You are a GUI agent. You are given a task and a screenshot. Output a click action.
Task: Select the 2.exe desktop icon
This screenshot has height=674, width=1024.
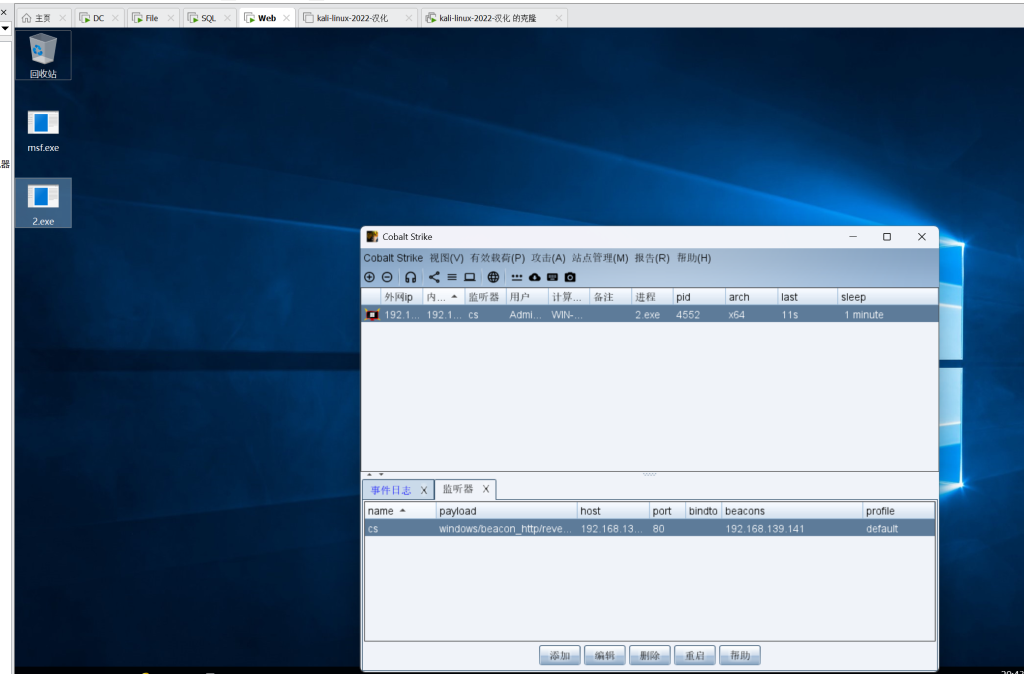[43, 203]
